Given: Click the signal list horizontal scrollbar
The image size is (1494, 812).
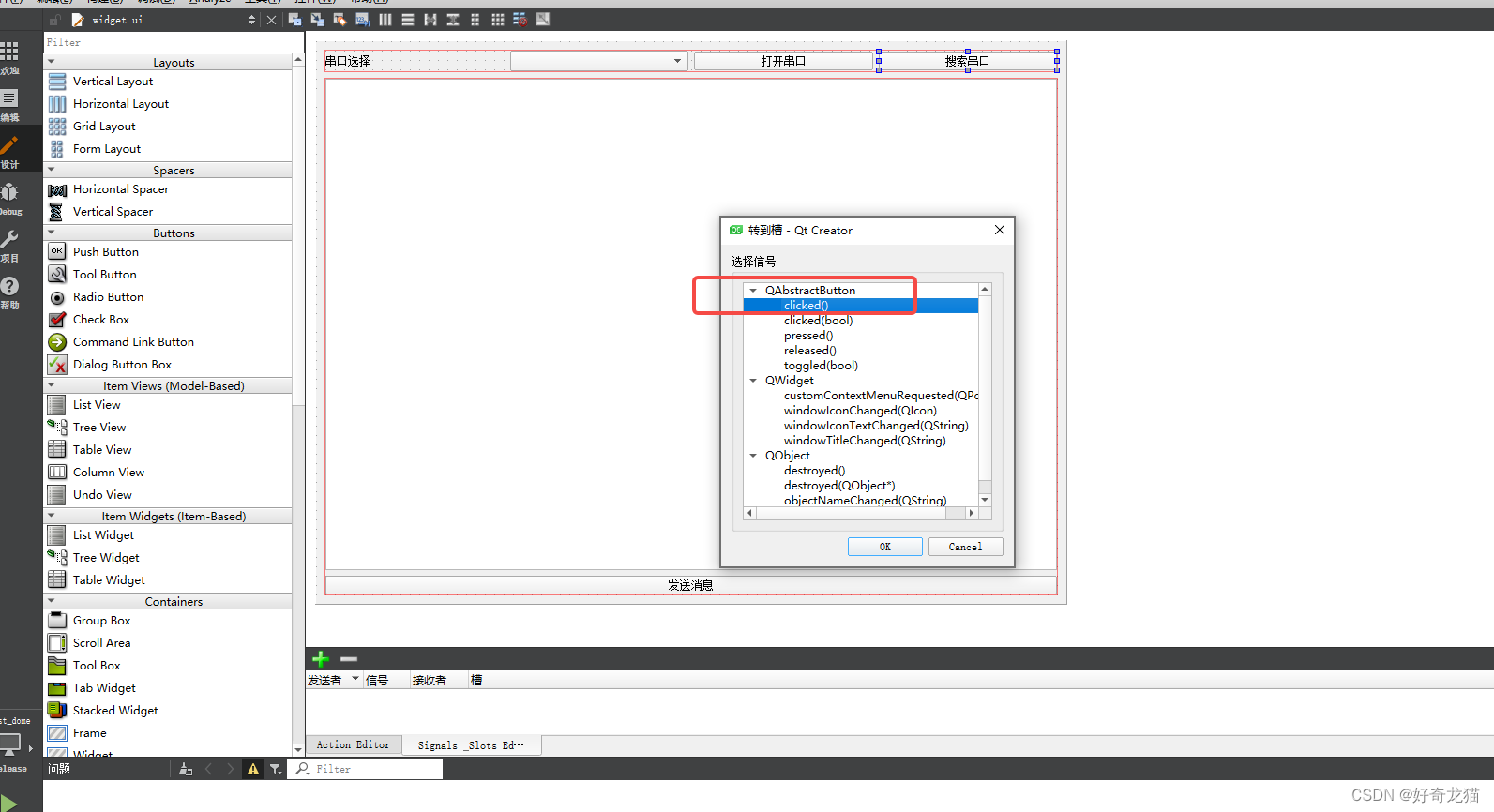Looking at the screenshot, I should tap(861, 513).
